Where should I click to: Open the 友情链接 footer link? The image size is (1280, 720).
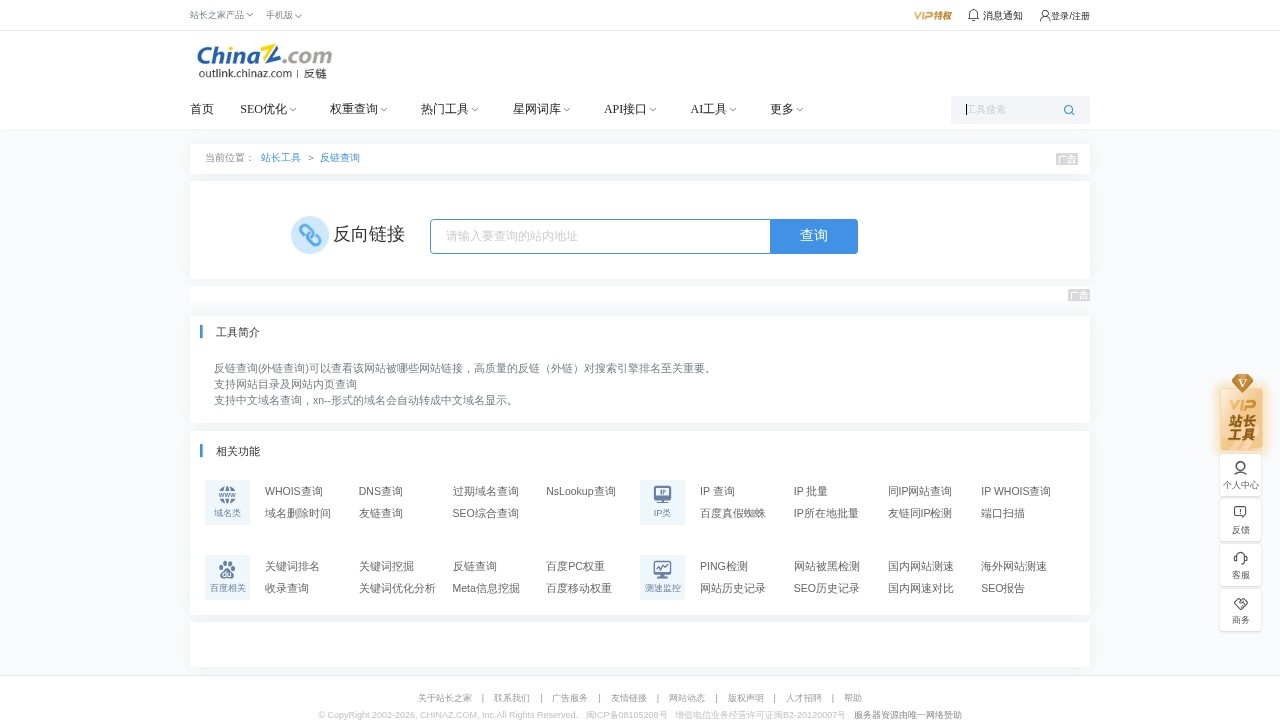629,698
